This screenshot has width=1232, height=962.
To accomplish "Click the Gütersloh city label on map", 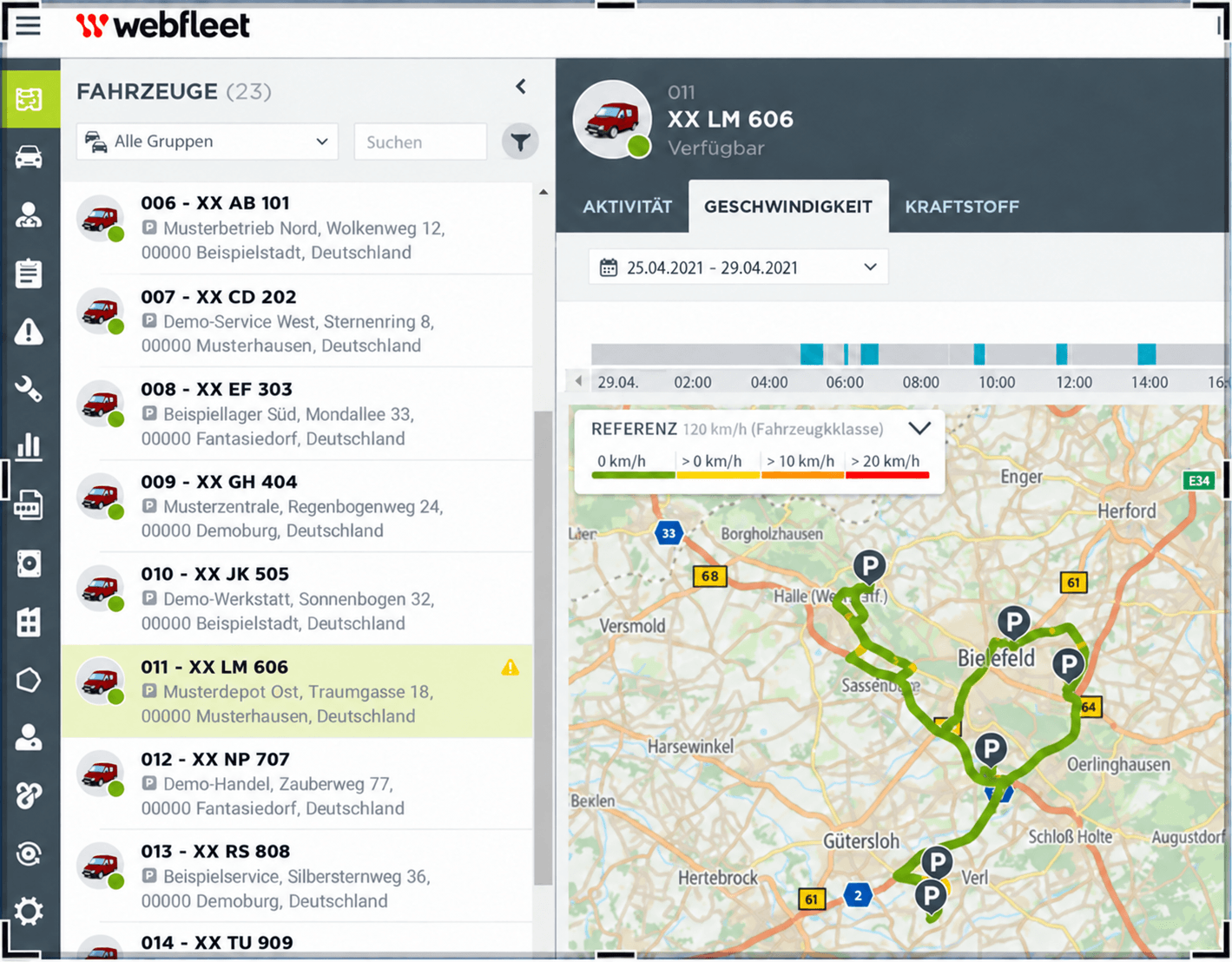I will click(x=861, y=840).
